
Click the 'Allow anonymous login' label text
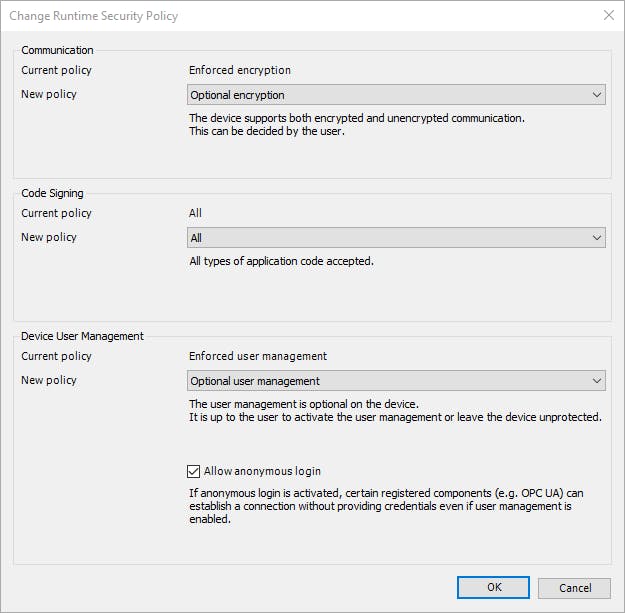(x=262, y=471)
